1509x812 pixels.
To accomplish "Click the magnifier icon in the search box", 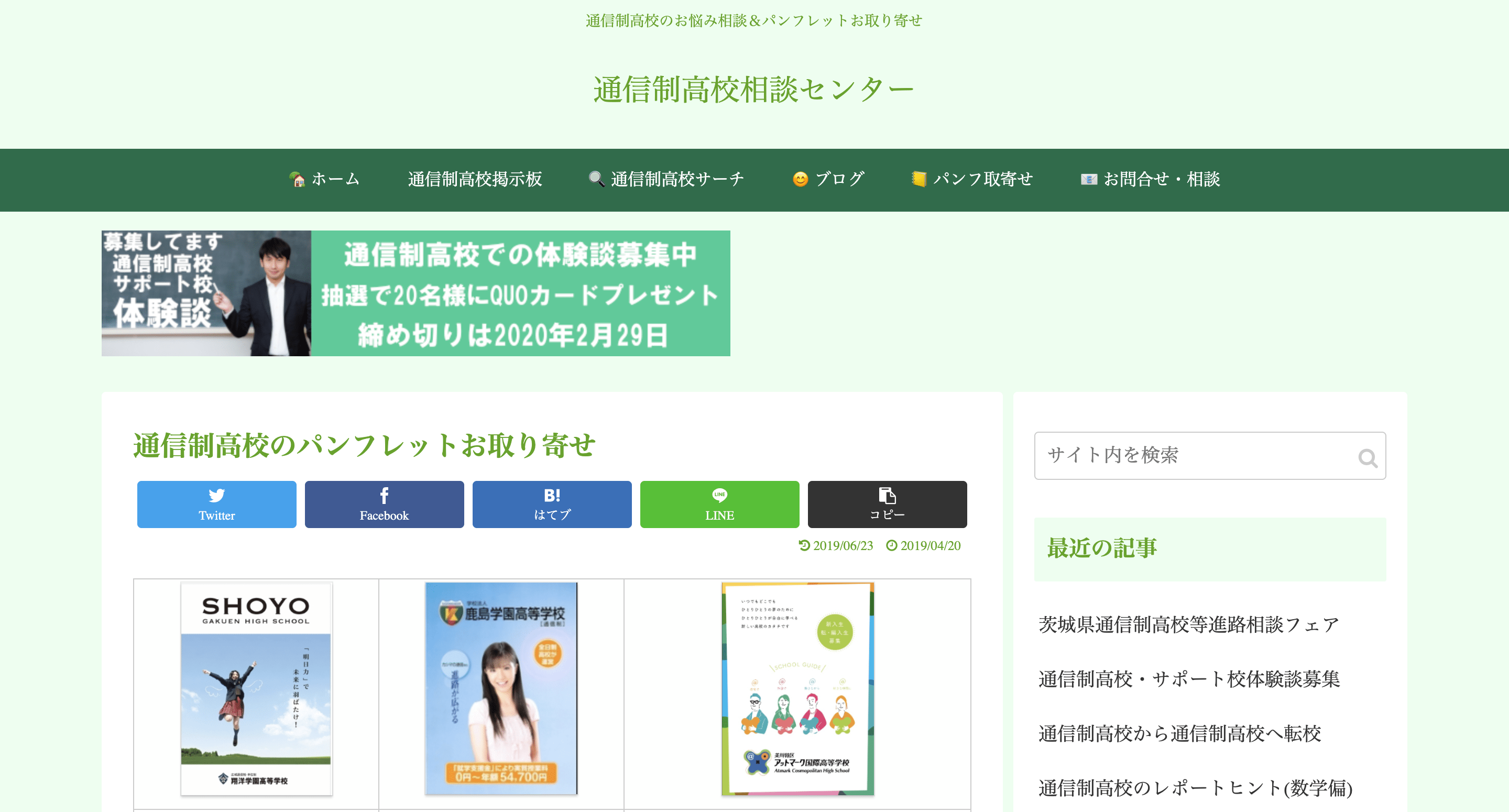I will [1366, 457].
